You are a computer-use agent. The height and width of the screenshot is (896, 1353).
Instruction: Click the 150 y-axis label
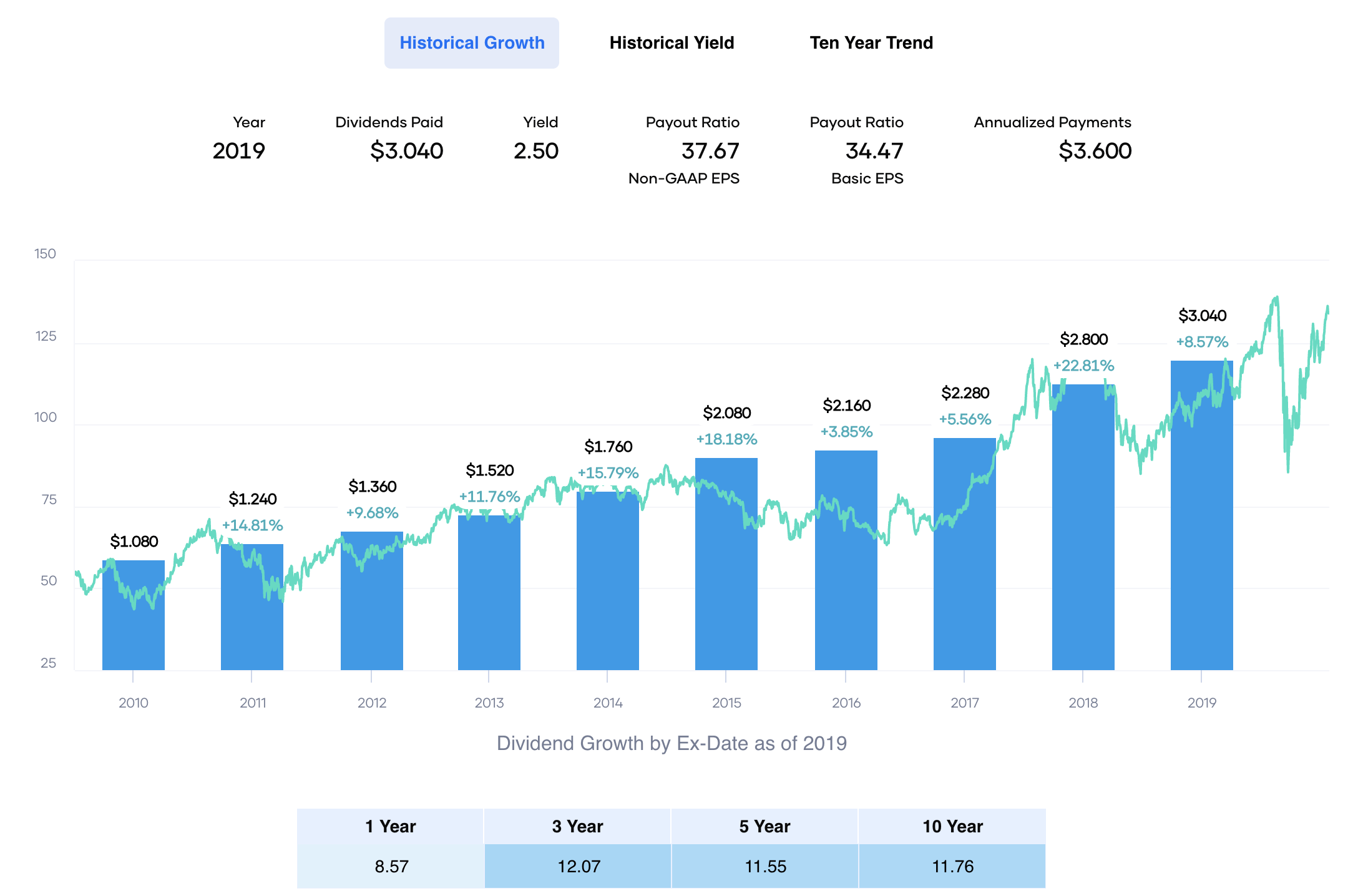[45, 254]
